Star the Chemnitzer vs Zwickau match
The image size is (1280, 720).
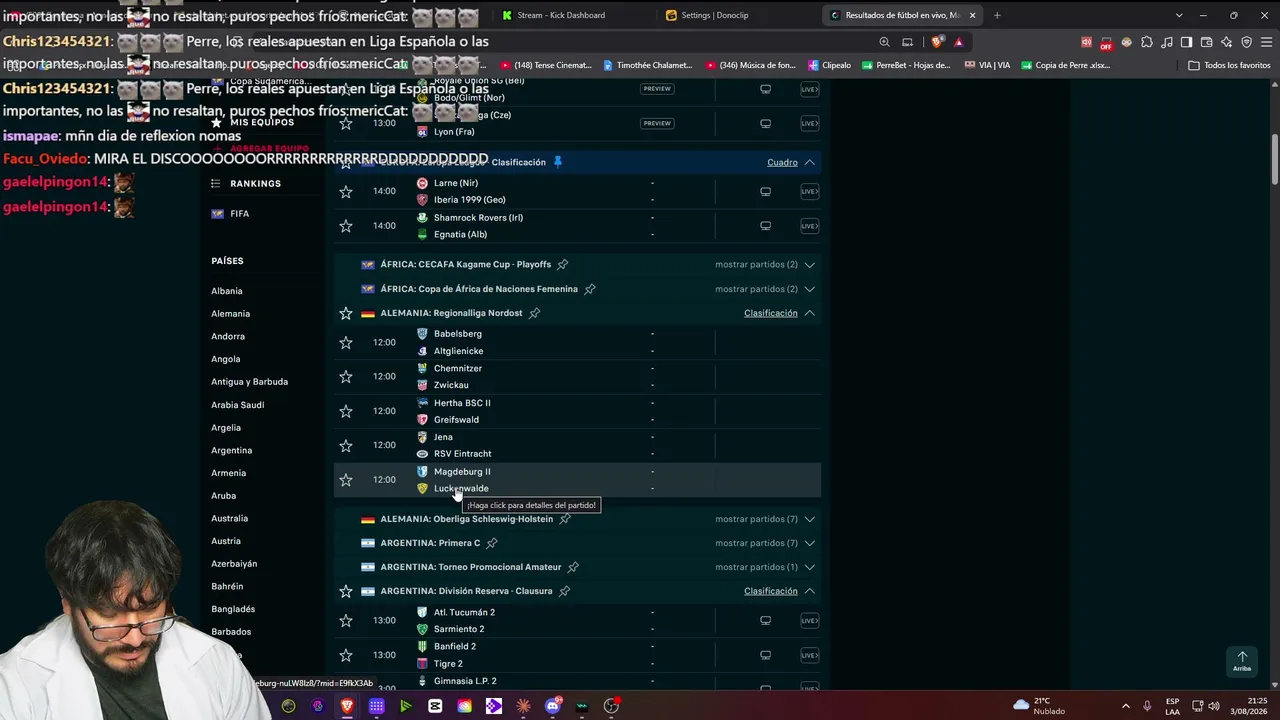(346, 376)
